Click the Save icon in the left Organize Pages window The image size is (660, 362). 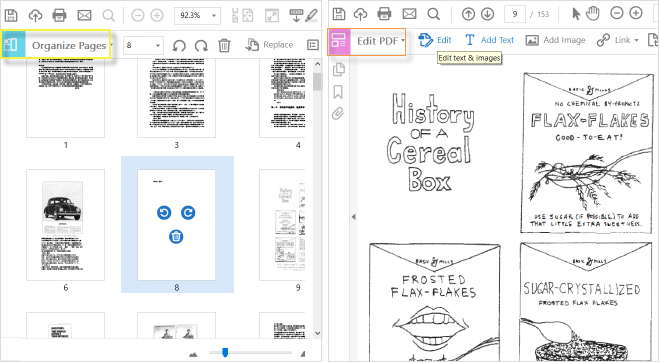11,16
